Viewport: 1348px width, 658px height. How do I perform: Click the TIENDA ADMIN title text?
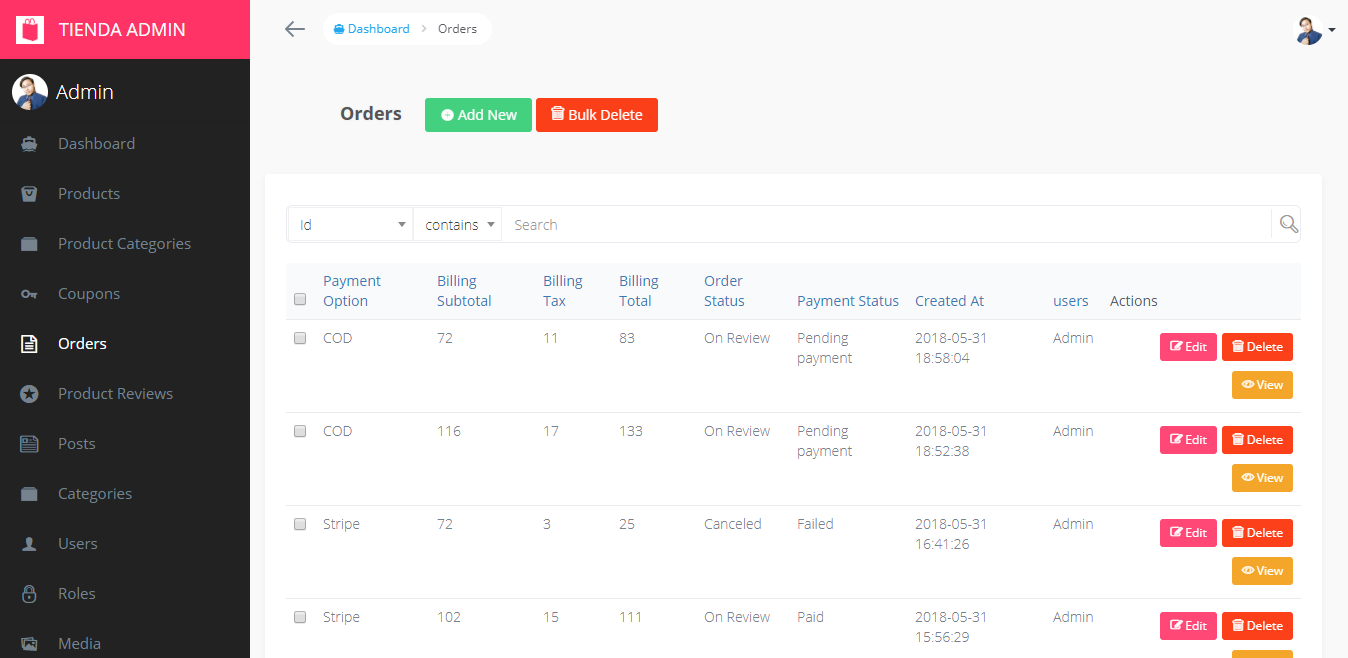click(x=122, y=29)
